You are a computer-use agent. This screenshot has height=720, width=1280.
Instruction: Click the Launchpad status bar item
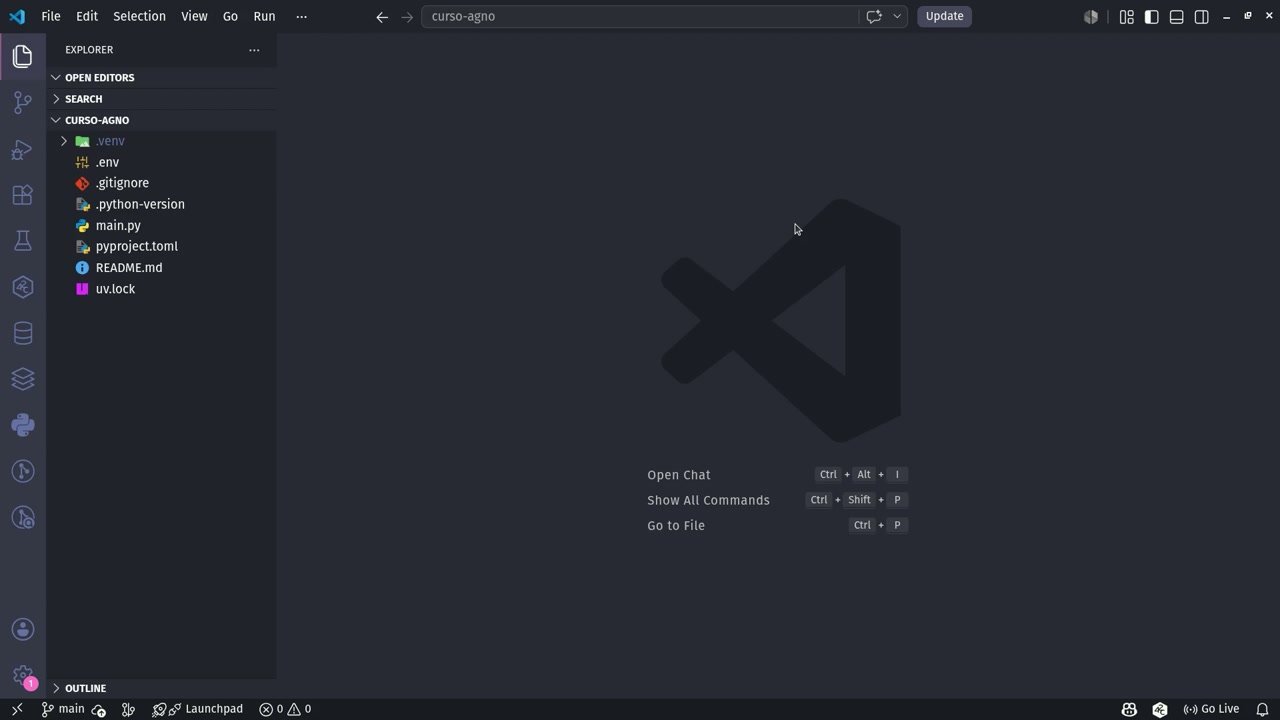(206, 709)
